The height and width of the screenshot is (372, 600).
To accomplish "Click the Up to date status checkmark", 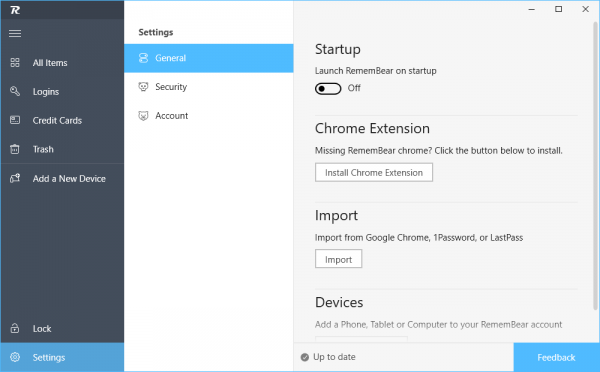I will tap(305, 357).
